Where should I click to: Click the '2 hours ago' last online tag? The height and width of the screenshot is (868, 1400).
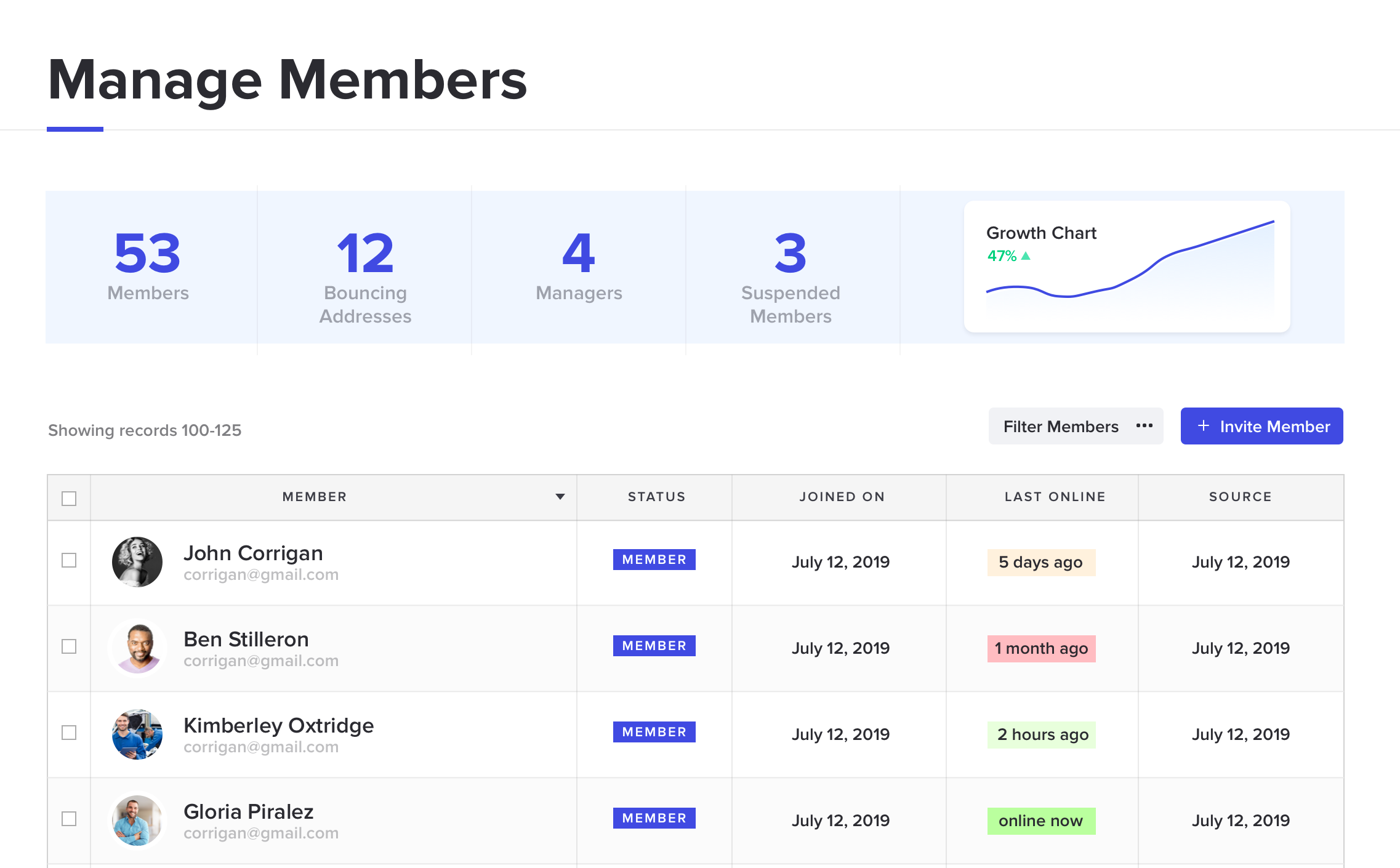[1042, 735]
